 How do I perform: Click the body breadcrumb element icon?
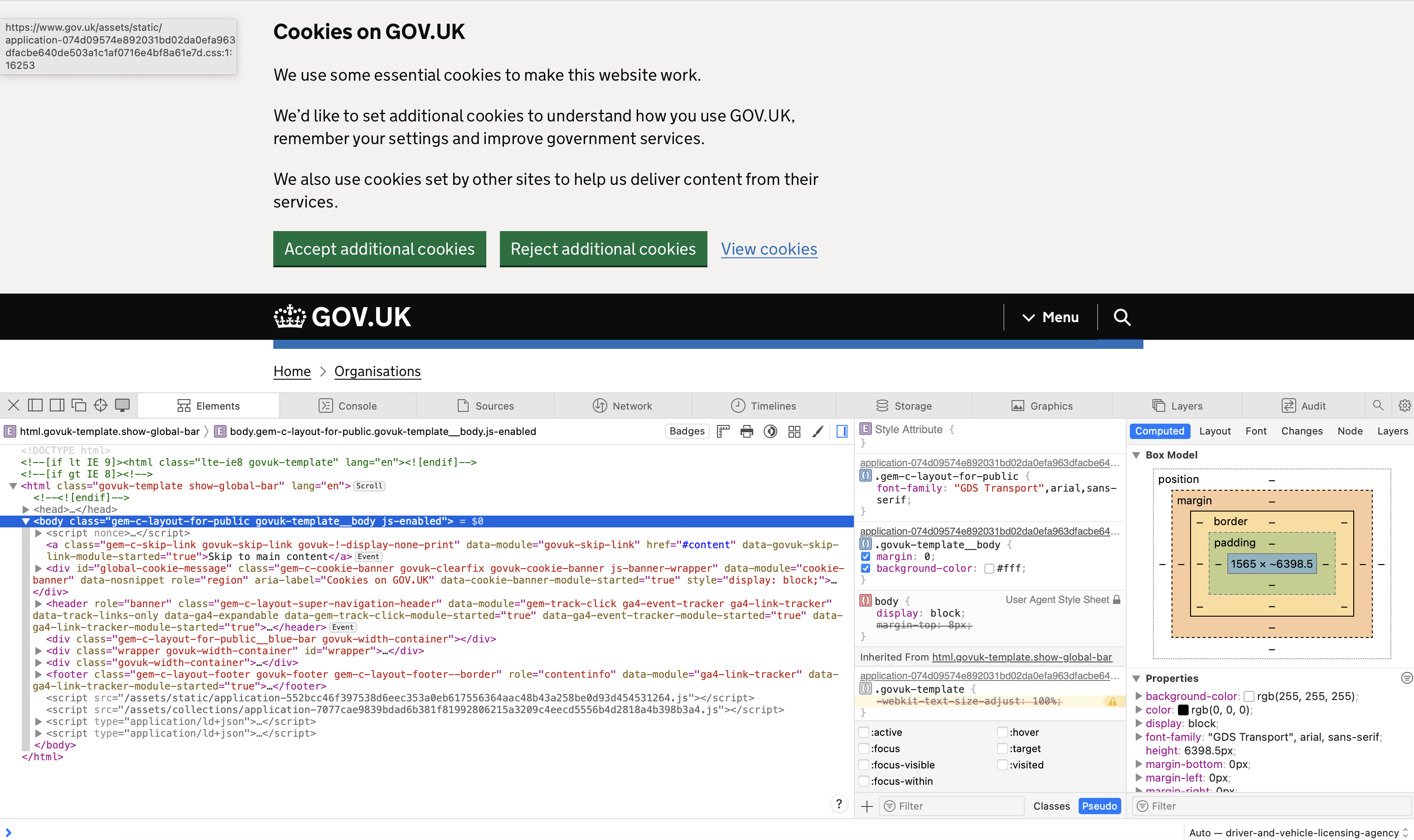pos(220,431)
